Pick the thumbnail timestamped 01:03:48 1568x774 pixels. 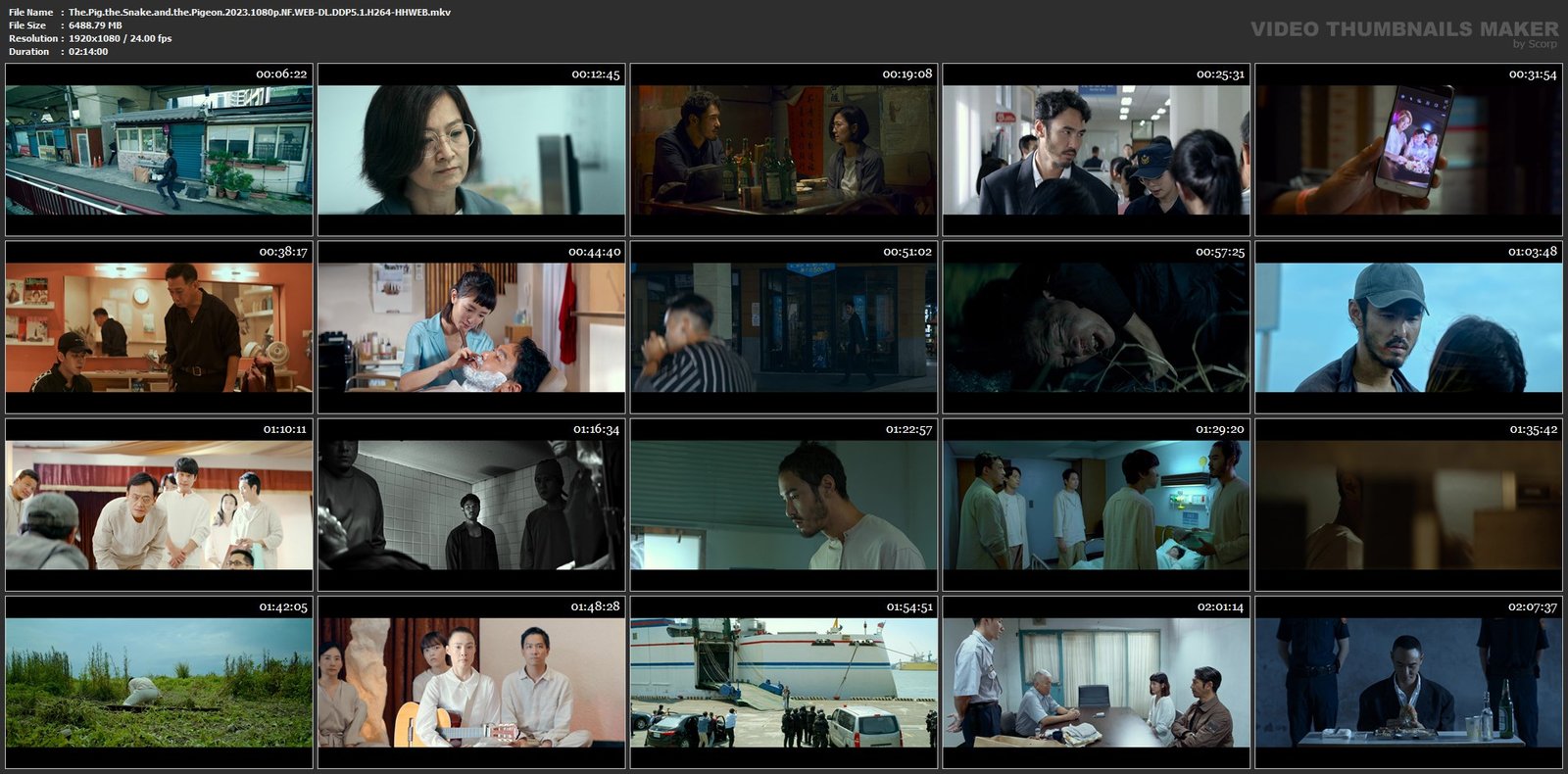(x=1409, y=327)
